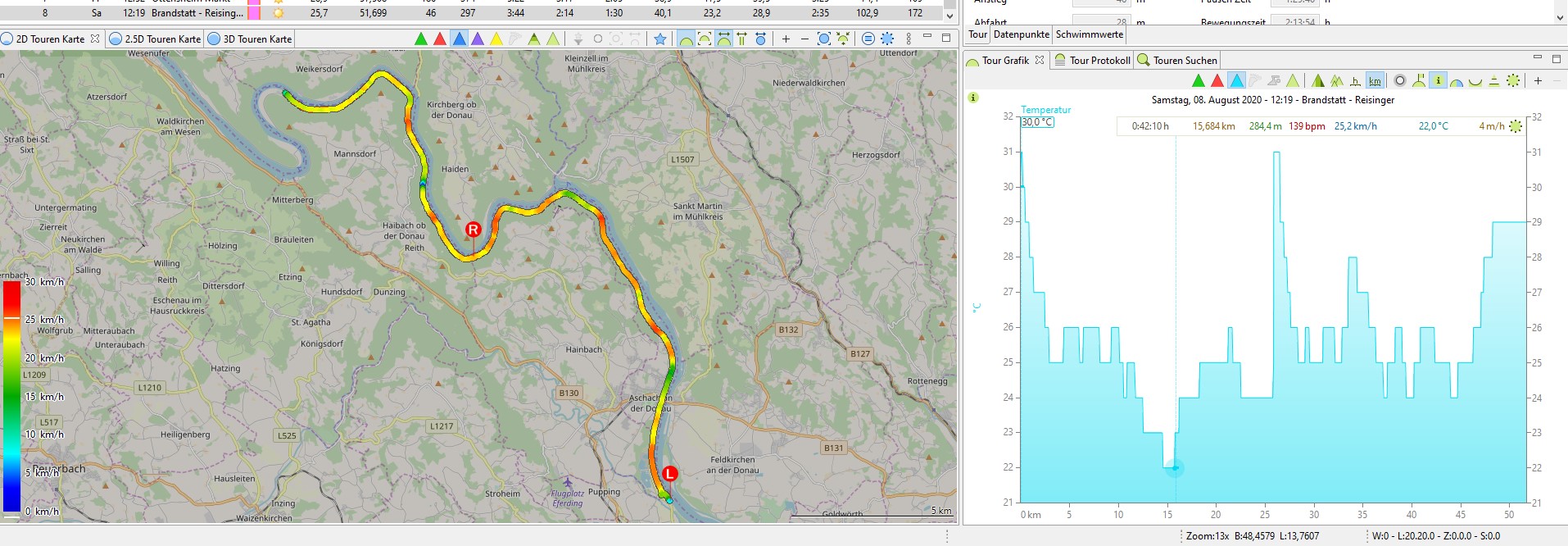1568x546 pixels.
Task: Toggle the tour info 'i' icon in the chart toolbar
Action: click(x=1438, y=80)
